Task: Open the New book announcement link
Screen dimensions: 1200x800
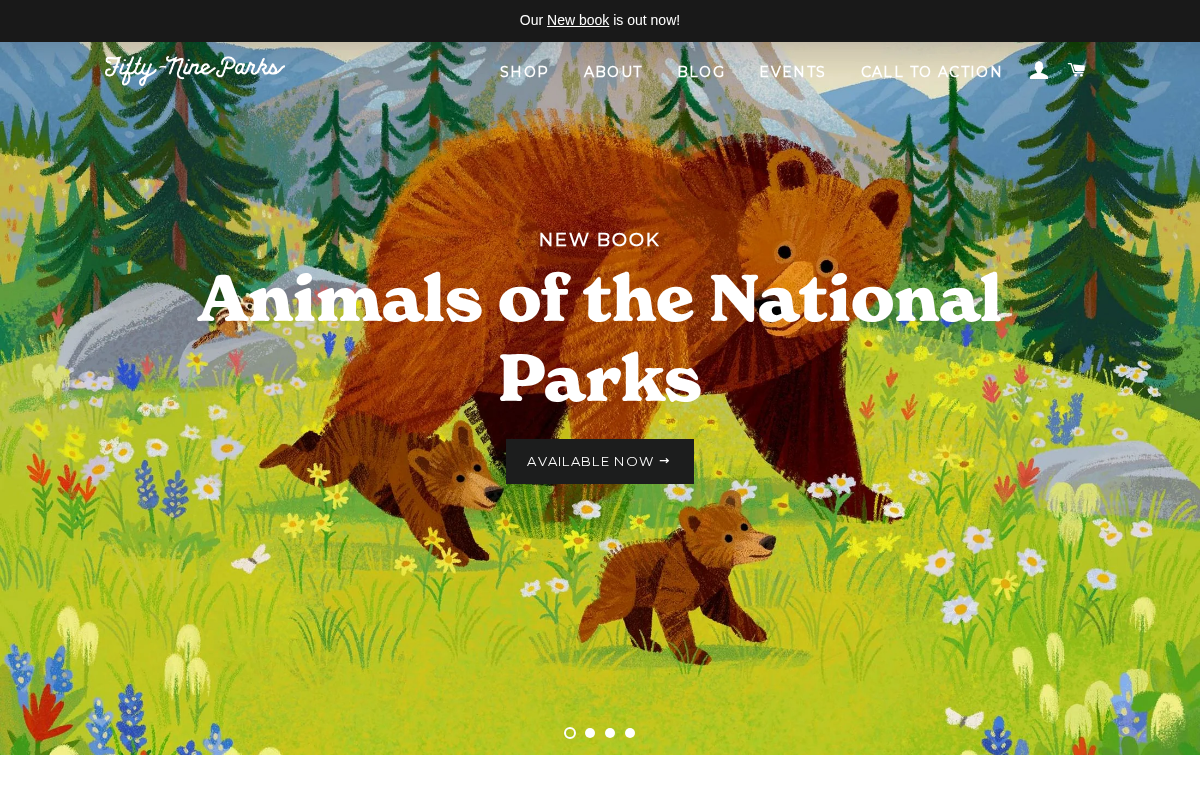Action: pyautogui.click(x=578, y=19)
